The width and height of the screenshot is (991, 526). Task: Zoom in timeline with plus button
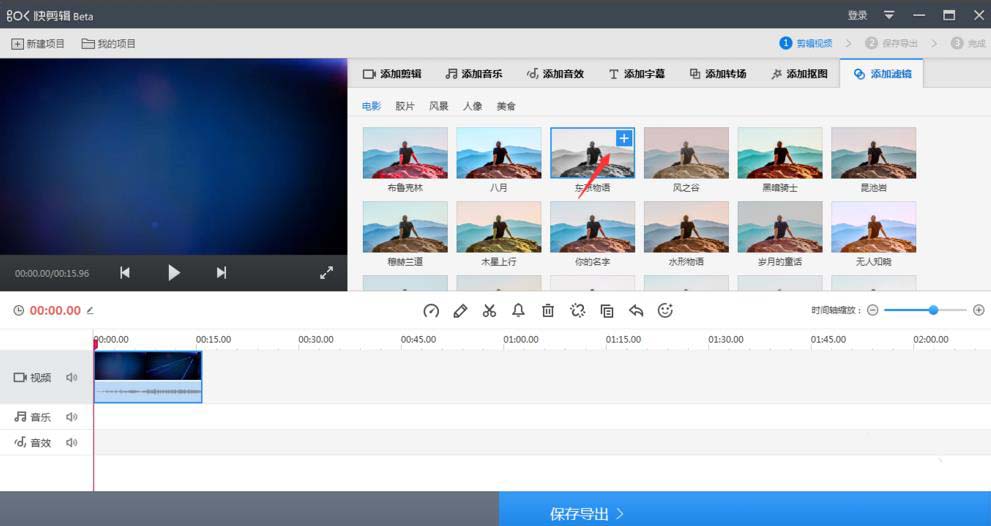978,310
